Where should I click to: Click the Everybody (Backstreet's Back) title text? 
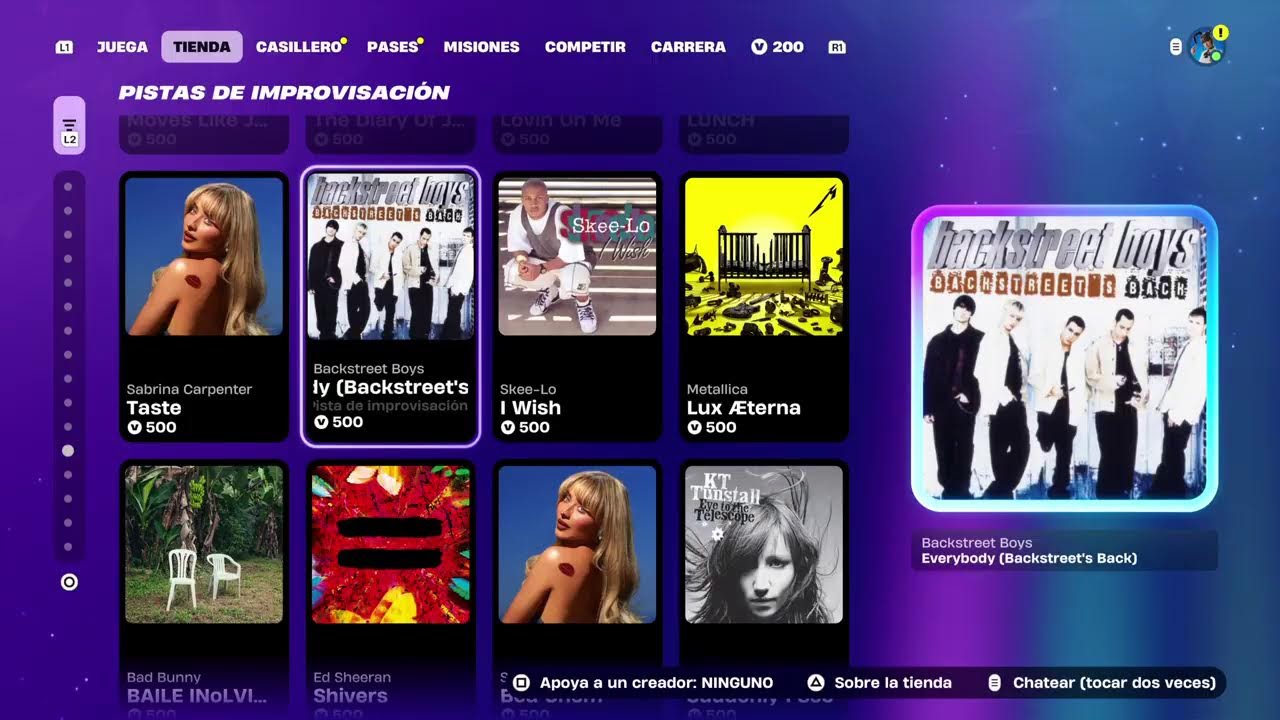(x=1029, y=558)
